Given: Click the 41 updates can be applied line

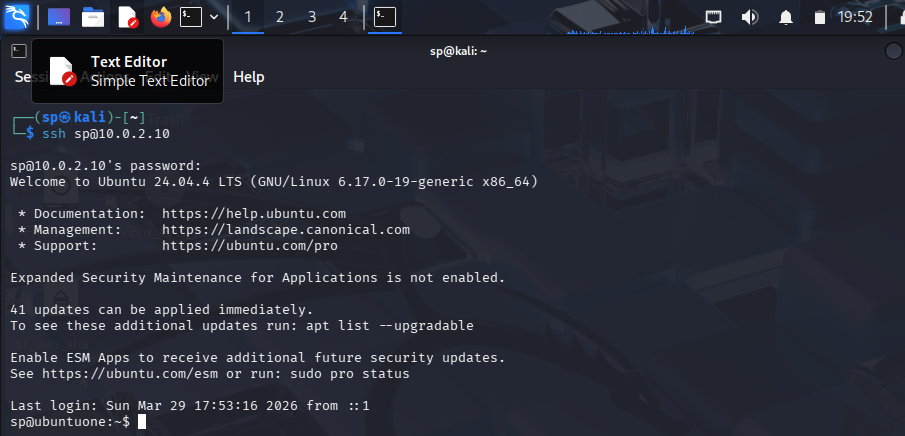Looking at the screenshot, I should point(162,310).
